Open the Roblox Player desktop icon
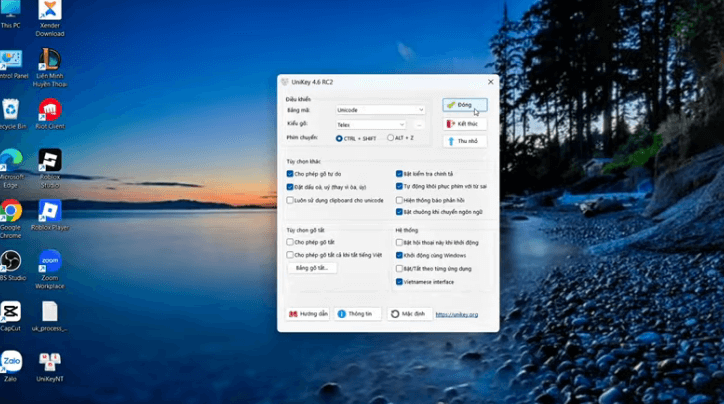The image size is (724, 404). (x=50, y=212)
